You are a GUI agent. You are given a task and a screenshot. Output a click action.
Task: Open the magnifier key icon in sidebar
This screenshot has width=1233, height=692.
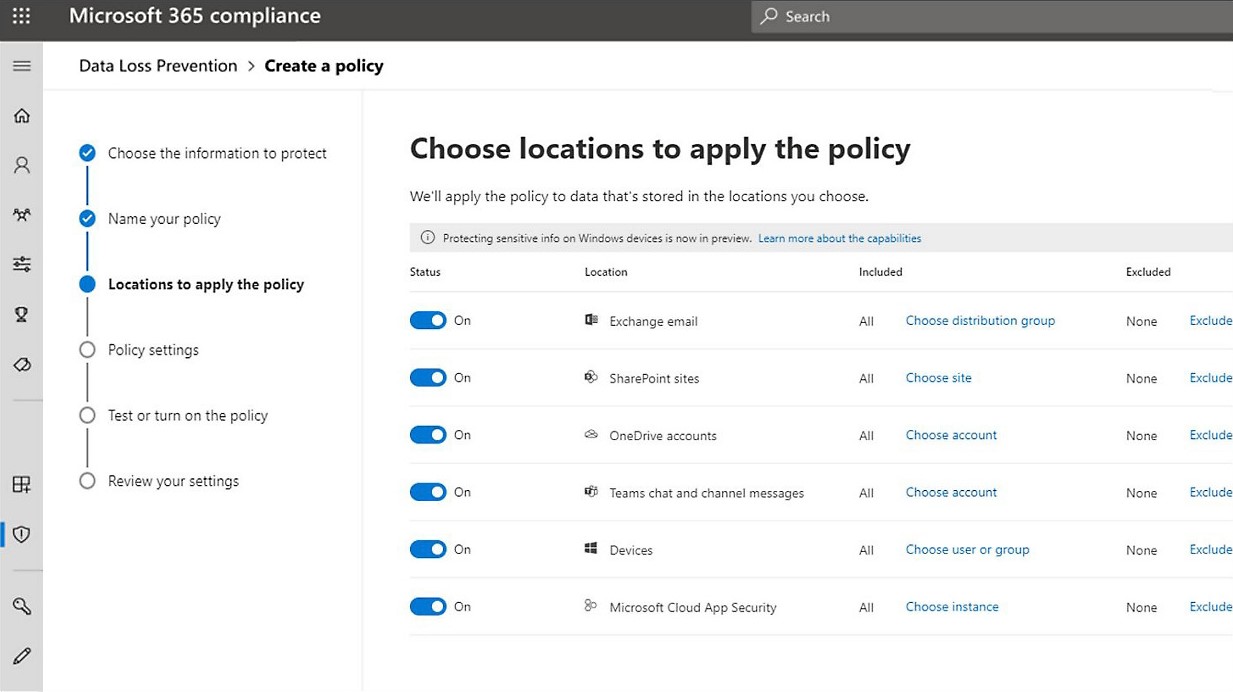pos(21,606)
